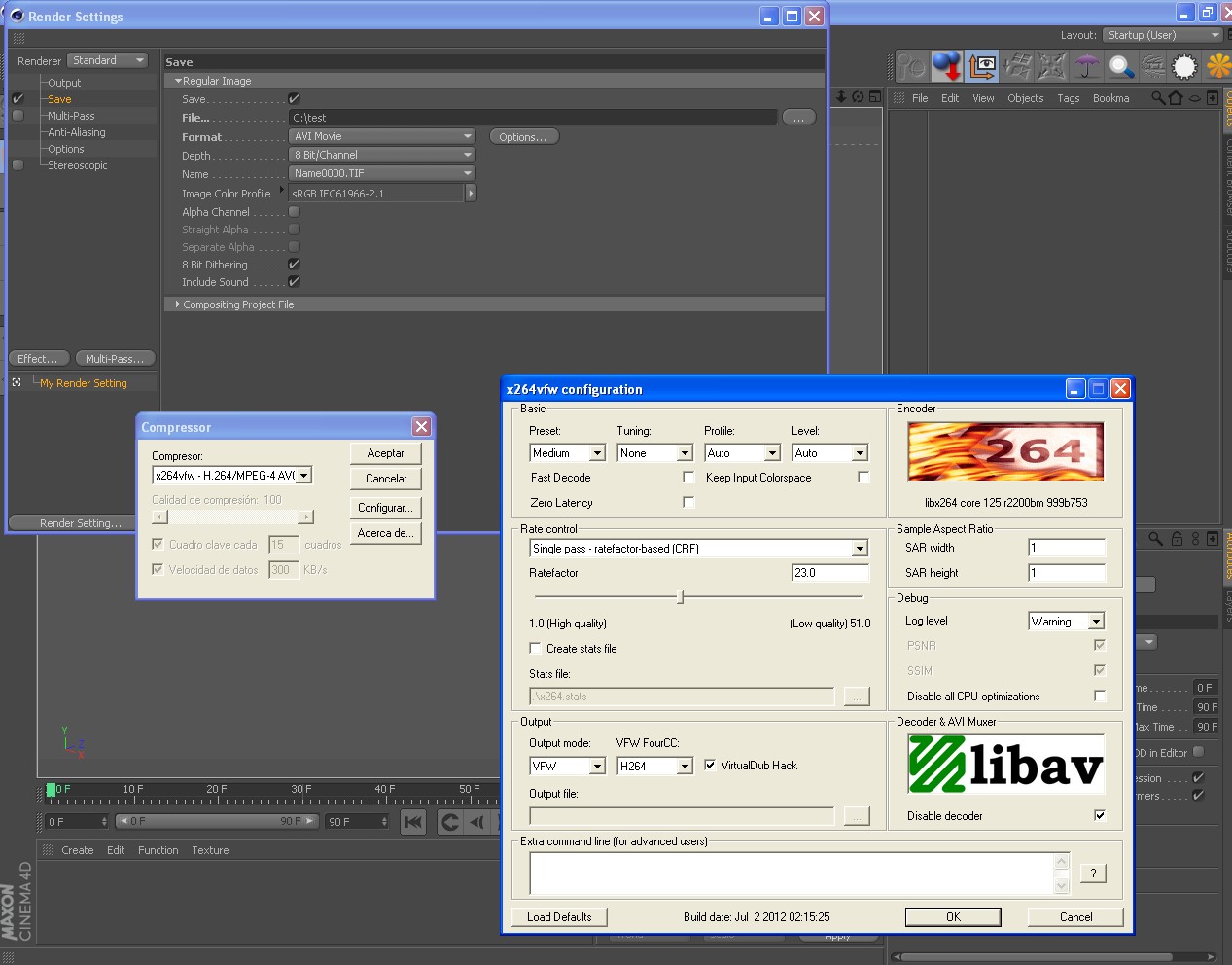The height and width of the screenshot is (965, 1232).
Task: Click the Load Defaults button
Action: point(559,917)
